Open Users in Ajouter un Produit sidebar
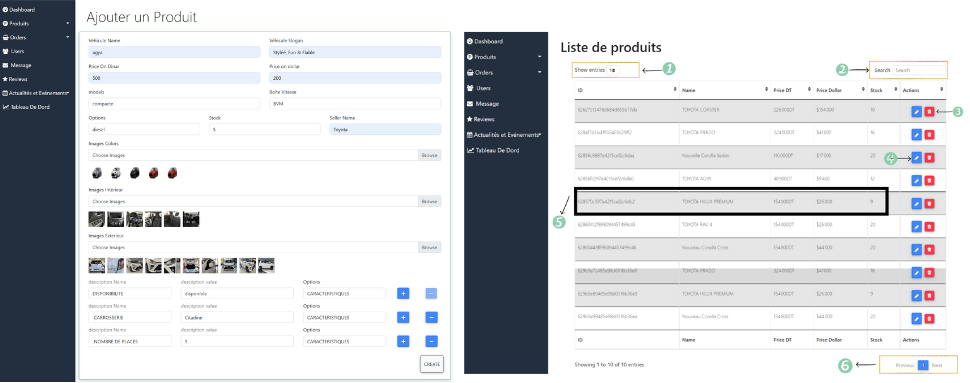This screenshot has height=383, width=970. coord(14,51)
